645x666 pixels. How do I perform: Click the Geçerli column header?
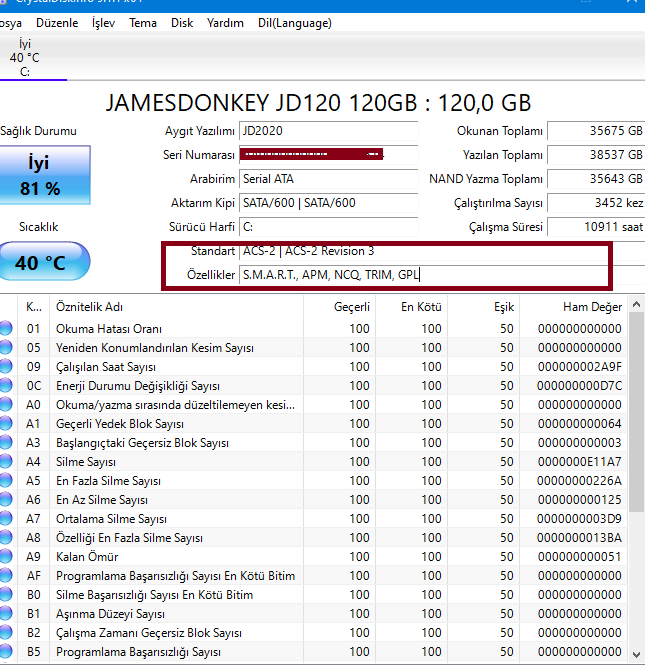pos(339,307)
